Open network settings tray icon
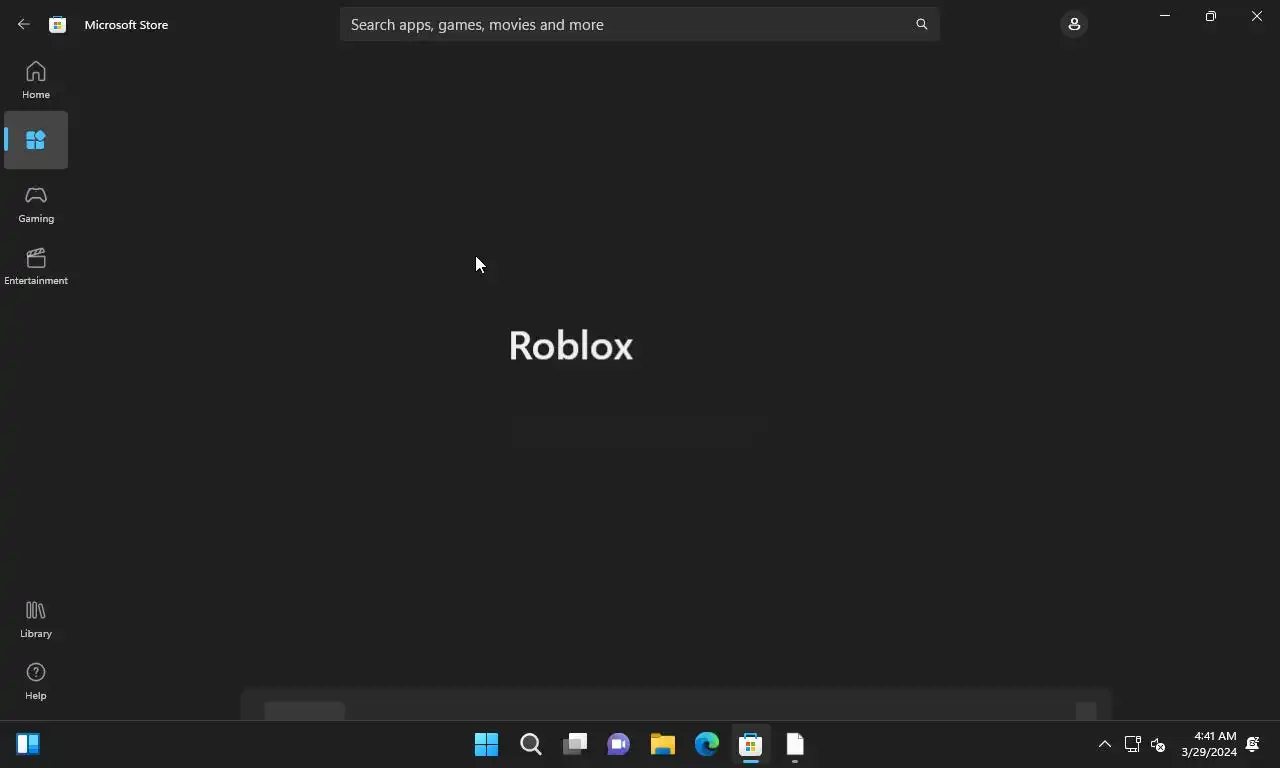 click(1133, 744)
